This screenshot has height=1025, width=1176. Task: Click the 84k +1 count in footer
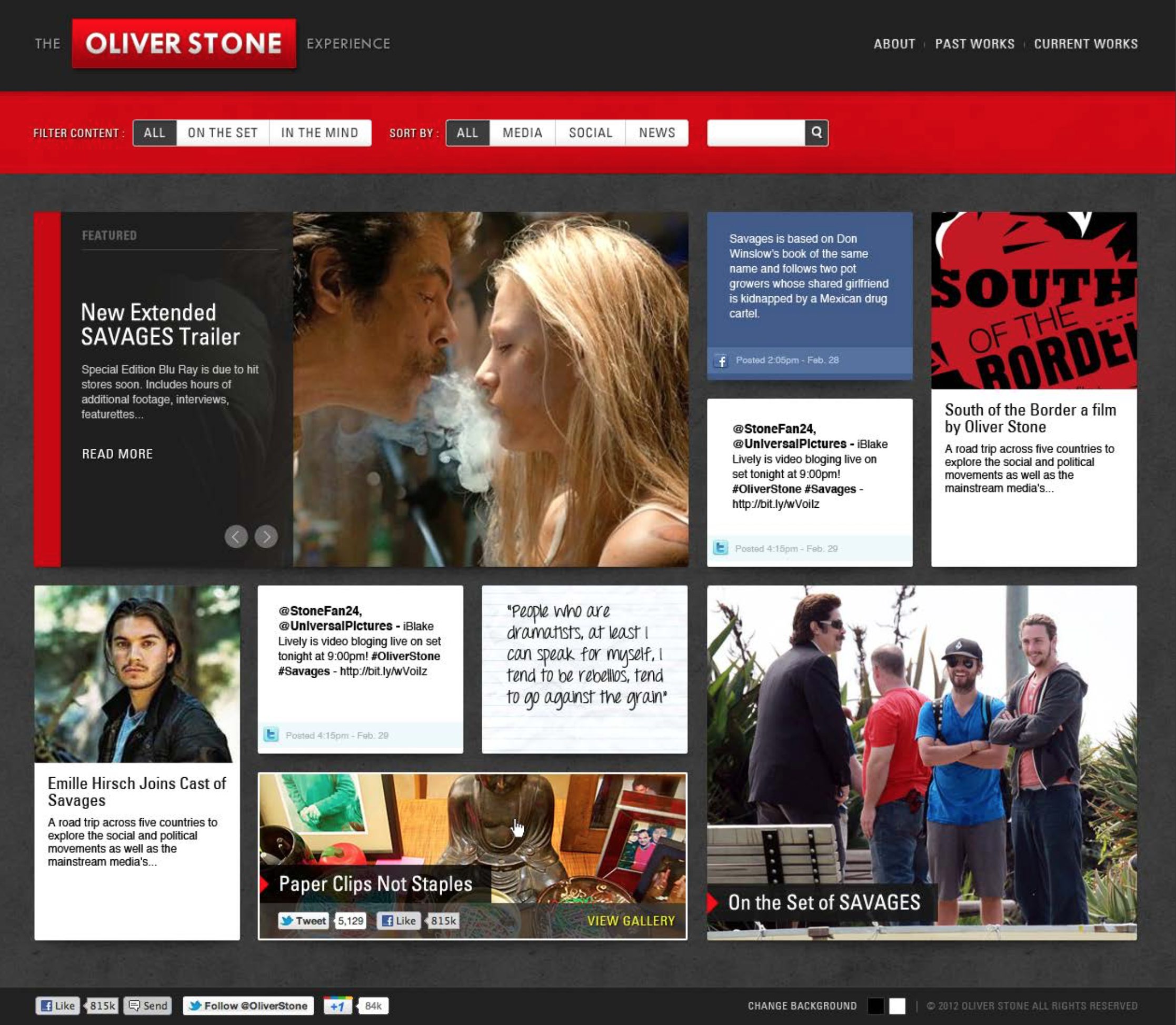tap(373, 1006)
